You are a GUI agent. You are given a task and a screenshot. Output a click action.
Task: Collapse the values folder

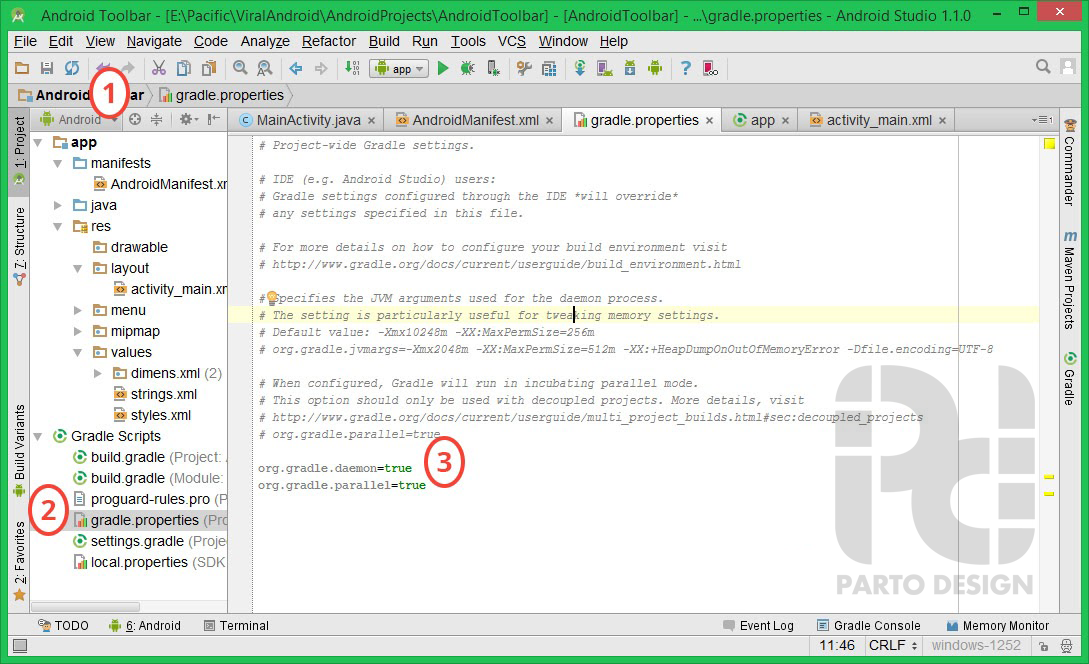[x=78, y=352]
